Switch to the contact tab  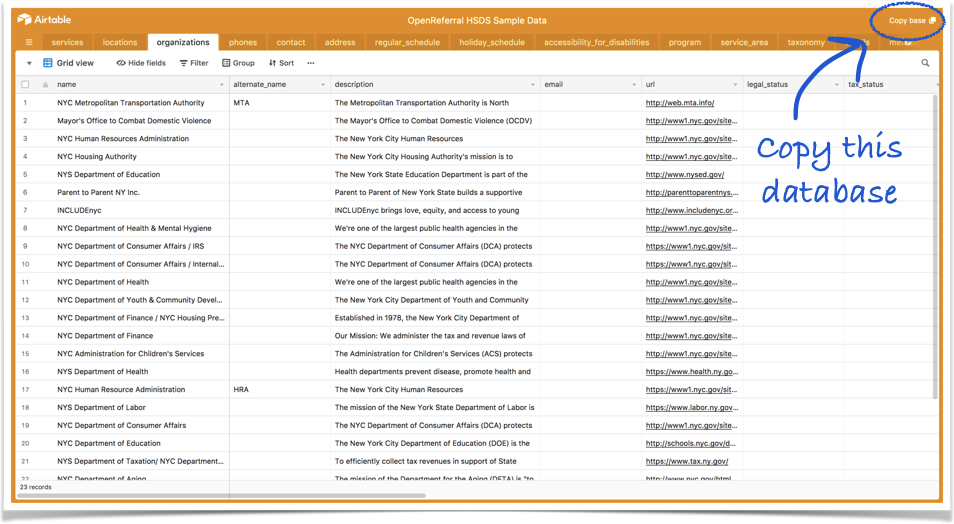tap(291, 43)
